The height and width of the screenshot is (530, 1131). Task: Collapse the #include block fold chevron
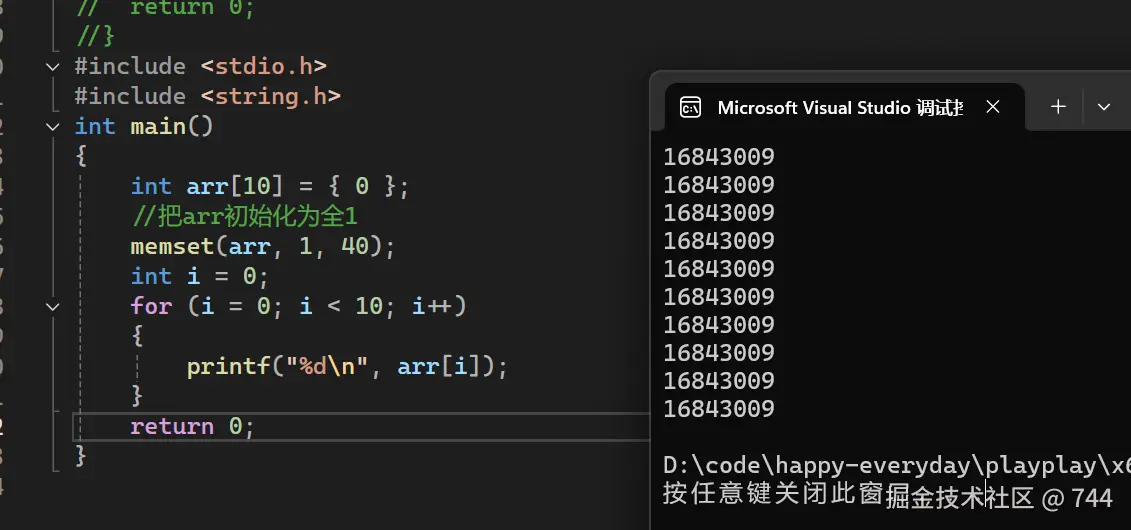(53, 67)
